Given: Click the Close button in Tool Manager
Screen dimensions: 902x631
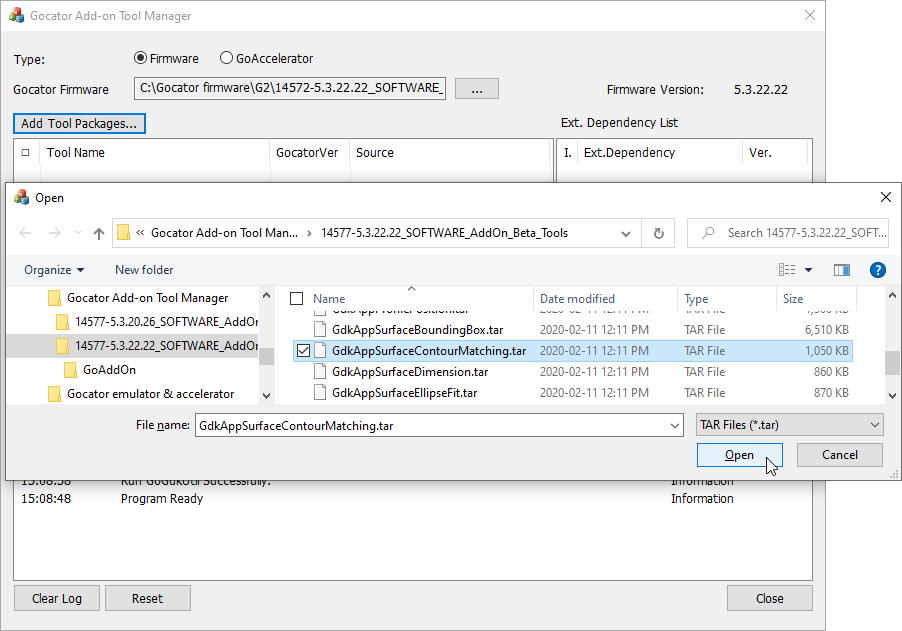Looking at the screenshot, I should [770, 598].
